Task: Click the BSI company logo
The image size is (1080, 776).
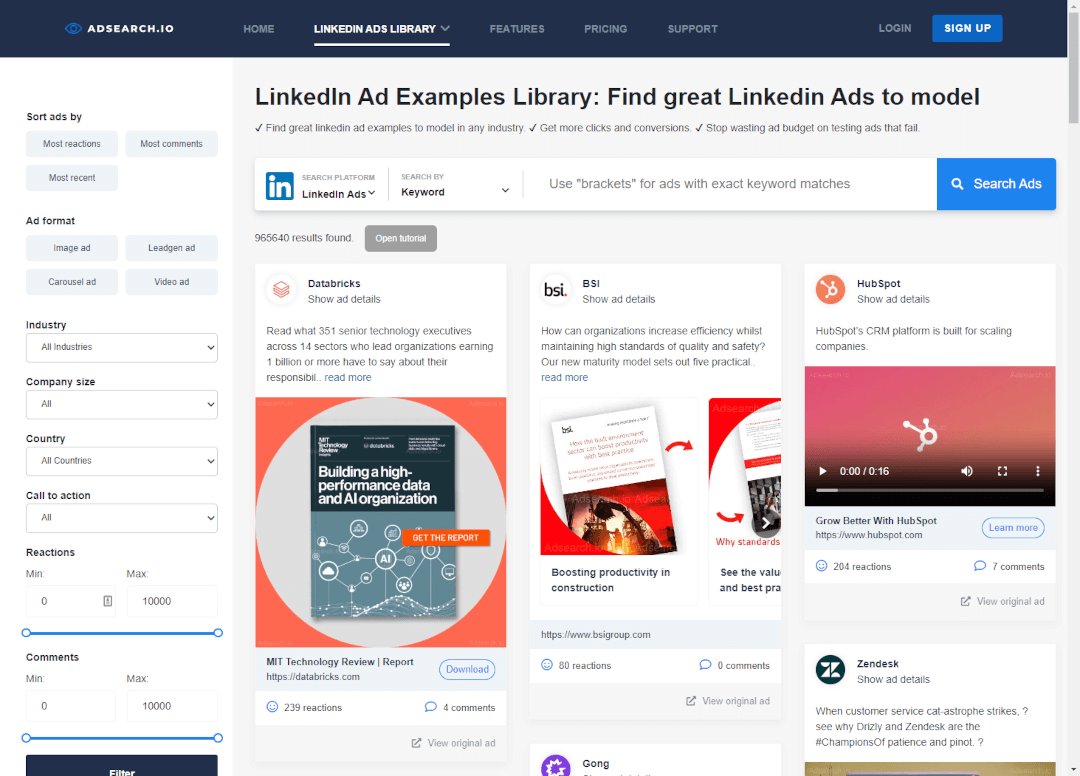Action: [x=556, y=290]
